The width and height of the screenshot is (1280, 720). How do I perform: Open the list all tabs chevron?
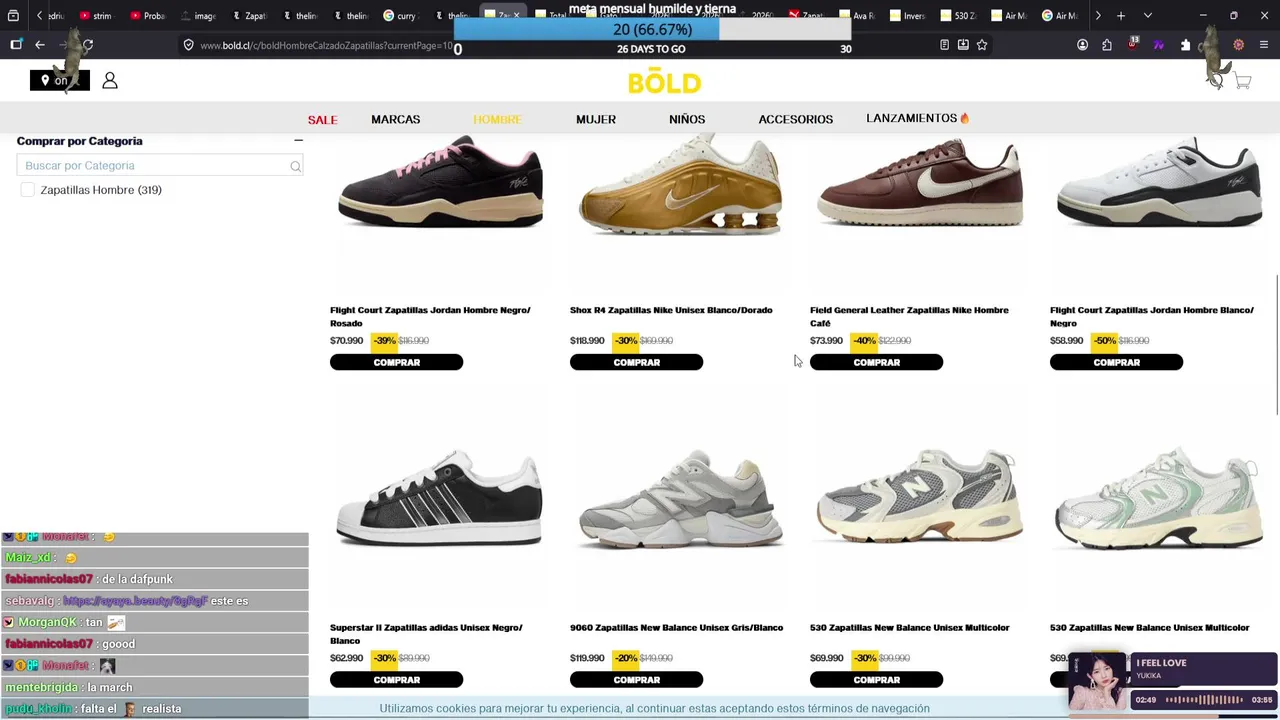tap(1147, 16)
